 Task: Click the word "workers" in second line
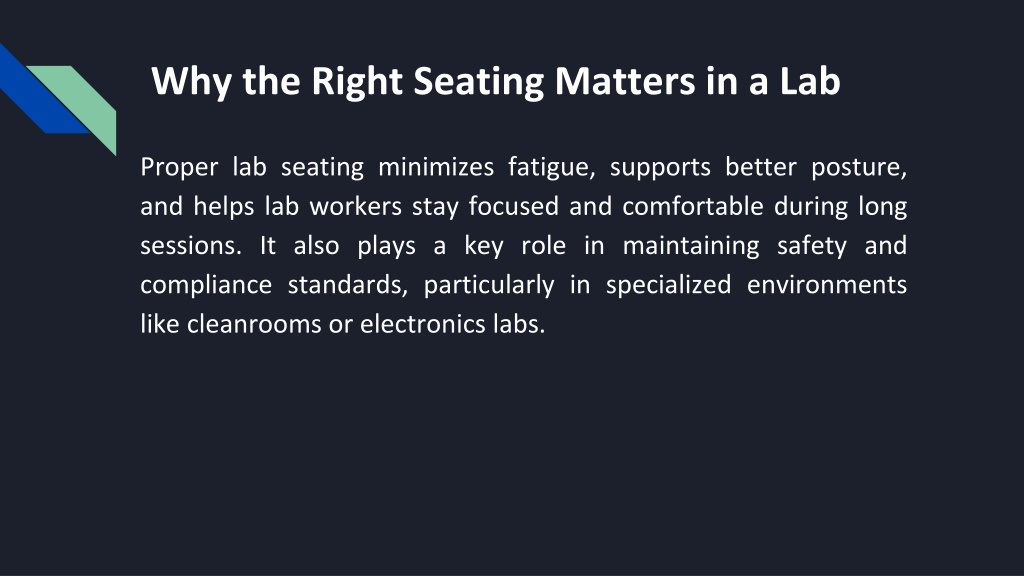tap(355, 206)
